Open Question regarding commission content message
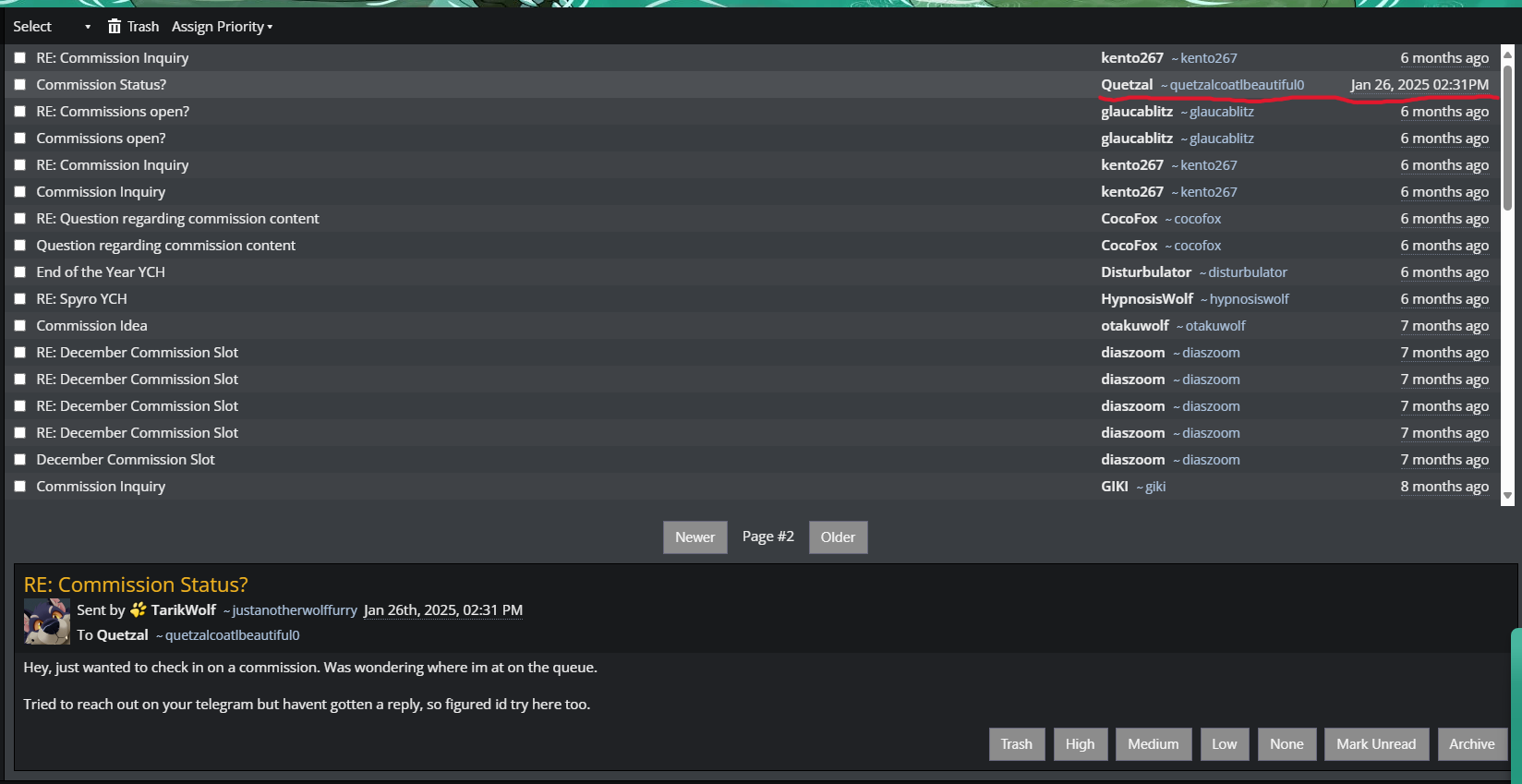 [x=166, y=245]
